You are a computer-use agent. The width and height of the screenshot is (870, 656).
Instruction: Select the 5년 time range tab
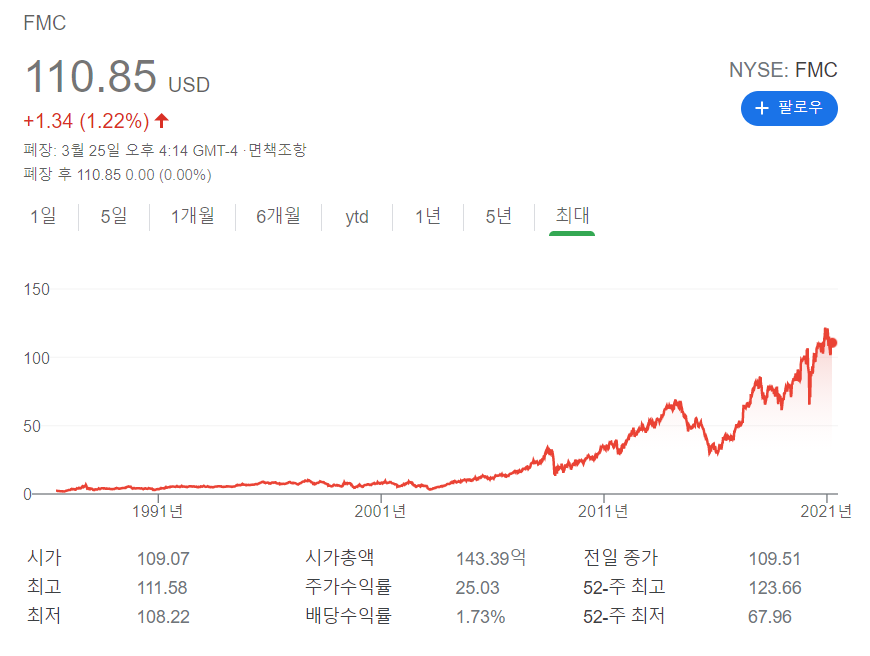point(498,216)
